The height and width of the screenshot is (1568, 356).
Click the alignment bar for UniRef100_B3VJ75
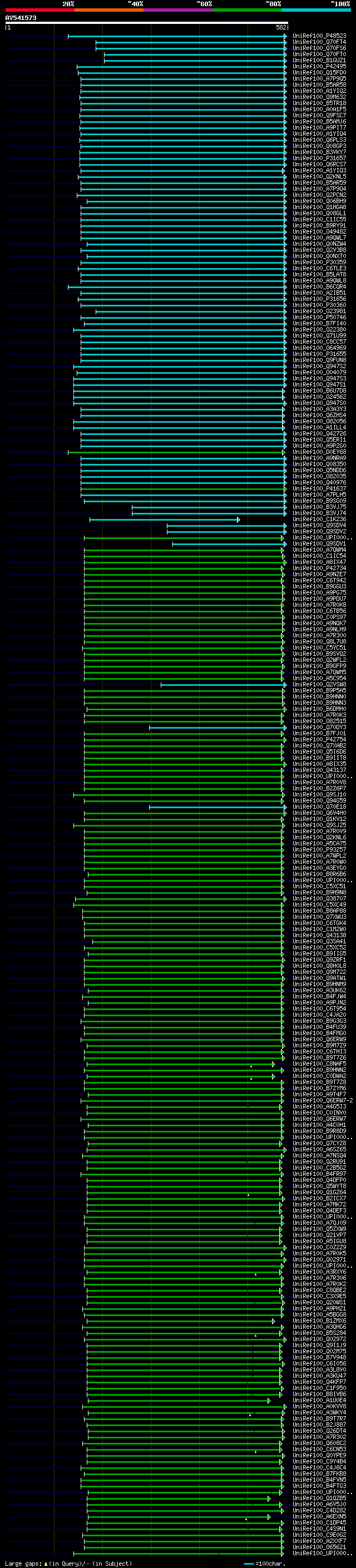209,507
